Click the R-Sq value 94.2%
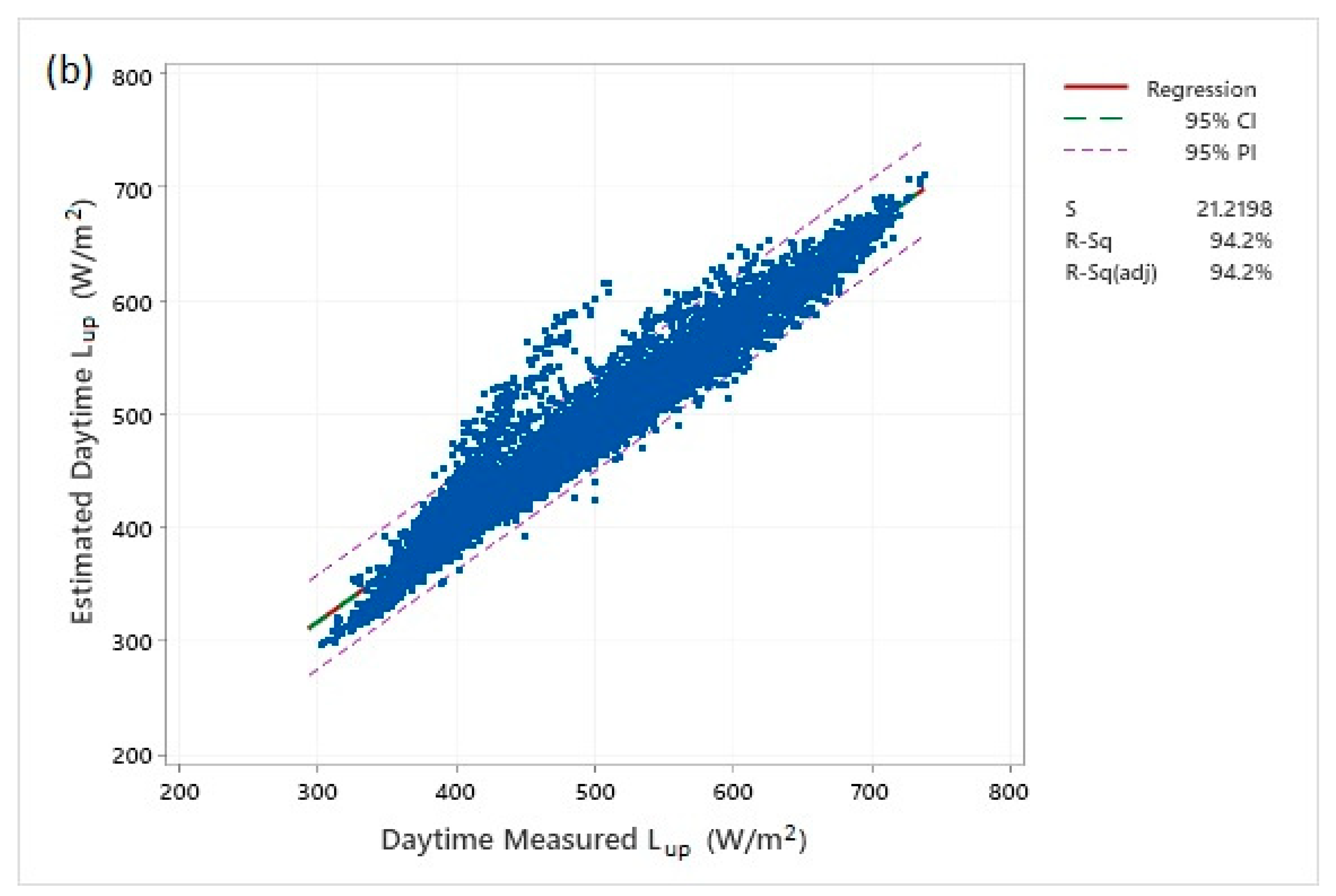The height and width of the screenshot is (896, 1336). pyautogui.click(x=1240, y=241)
